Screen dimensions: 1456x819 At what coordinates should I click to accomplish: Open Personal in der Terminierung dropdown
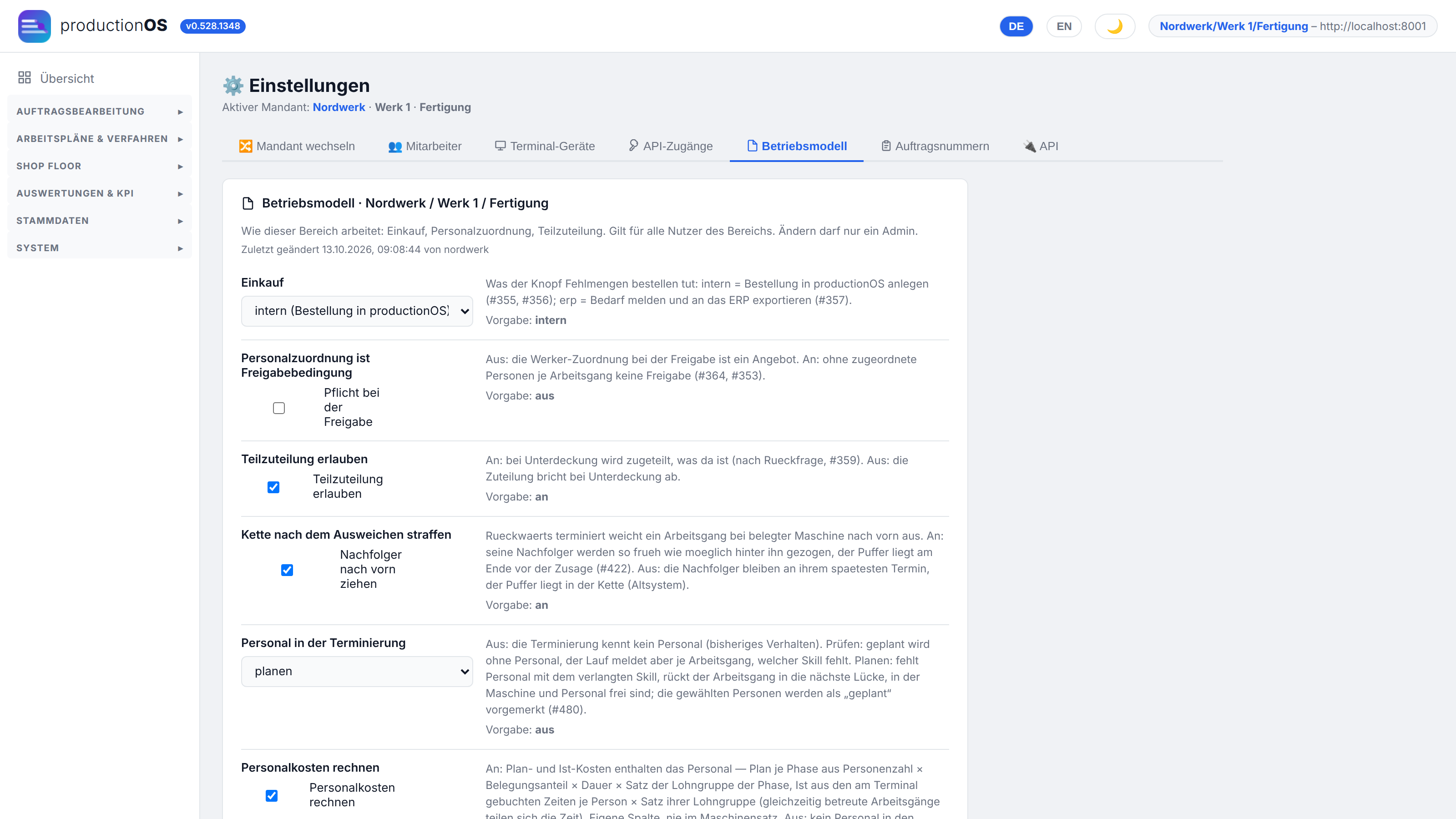click(357, 672)
